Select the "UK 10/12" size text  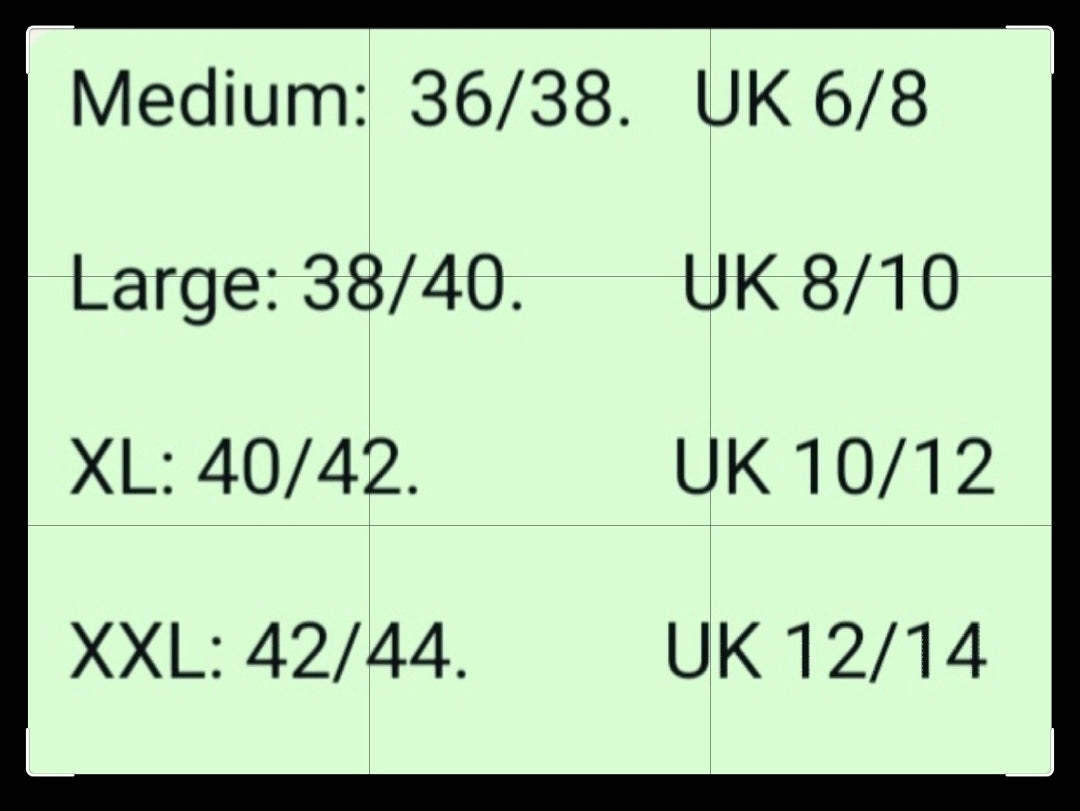[834, 469]
